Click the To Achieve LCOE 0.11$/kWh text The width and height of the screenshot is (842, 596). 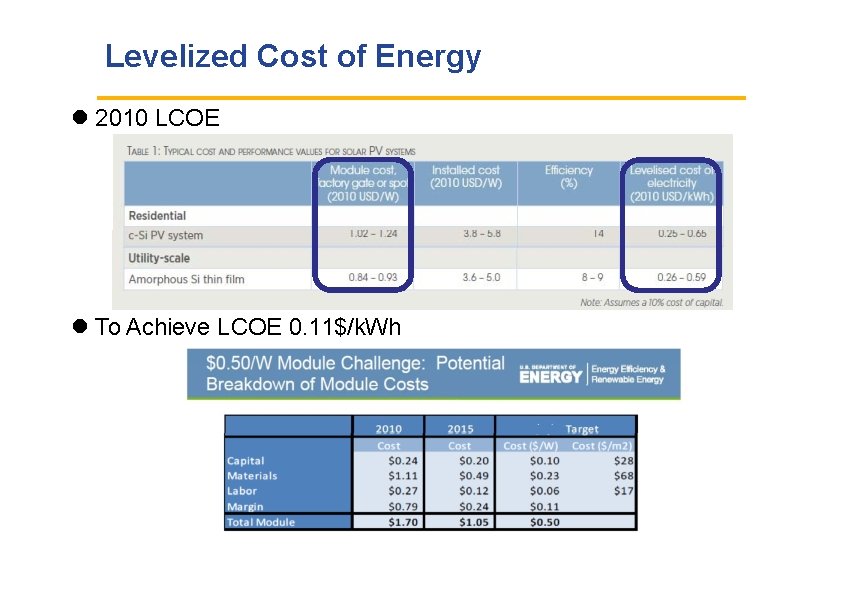pos(247,327)
